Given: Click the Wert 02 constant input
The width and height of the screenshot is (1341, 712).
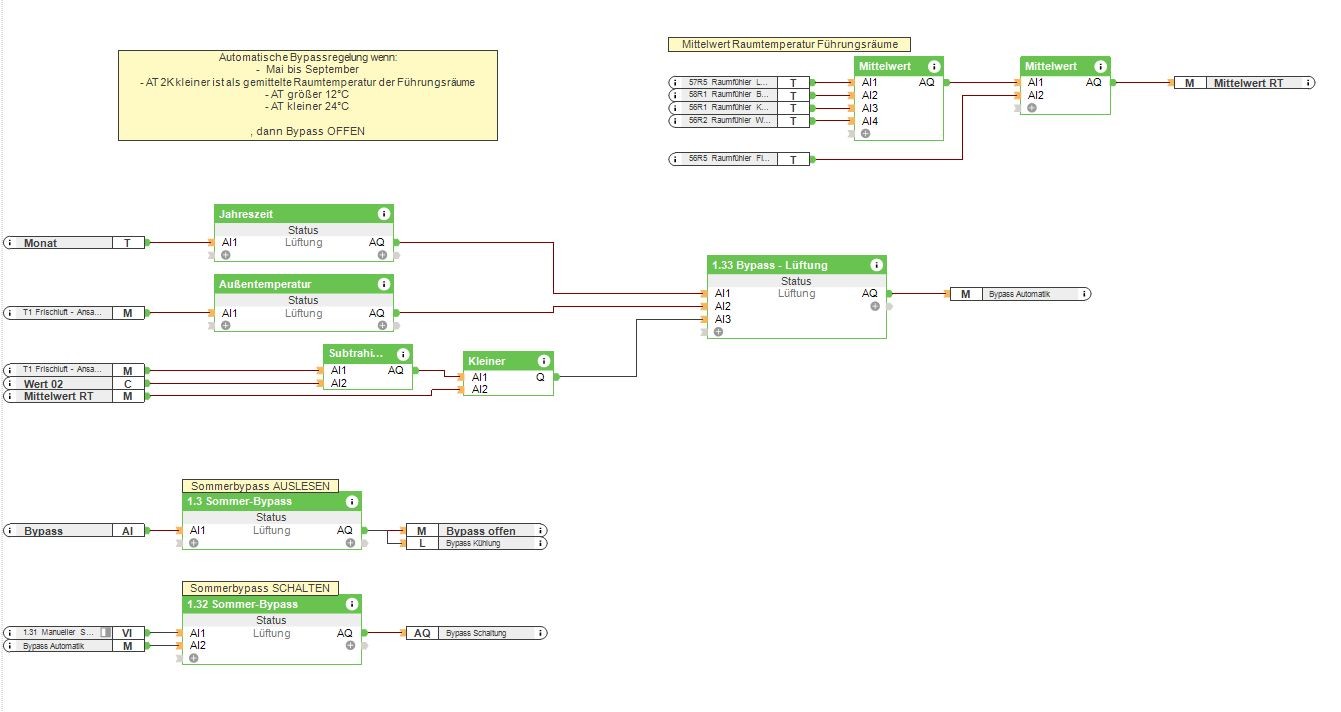Looking at the screenshot, I should coord(74,383).
